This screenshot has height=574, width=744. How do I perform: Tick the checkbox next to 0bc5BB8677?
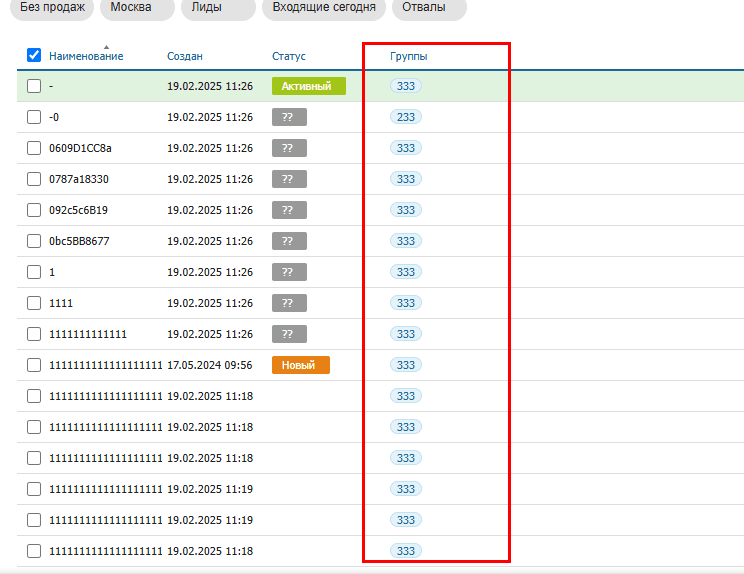(34, 241)
